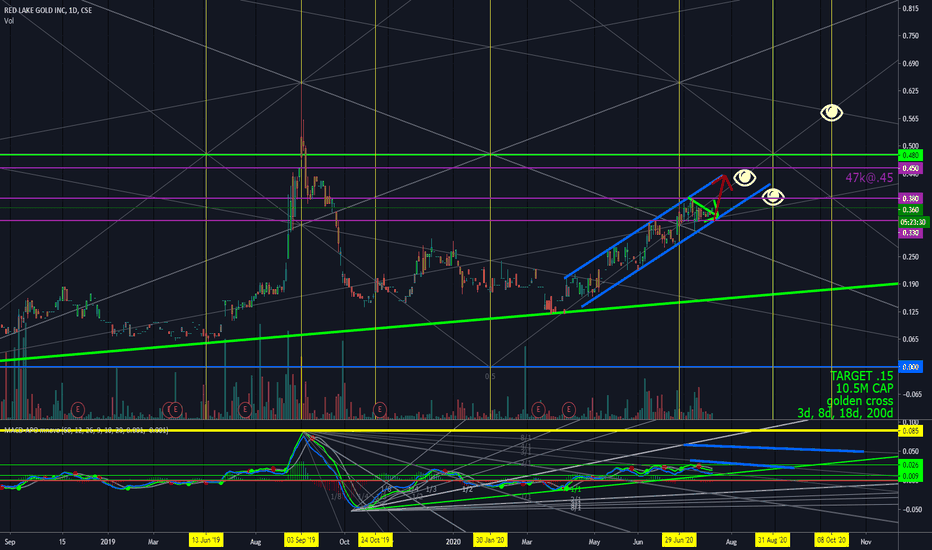Click the green 0.026 MACD value tag
The image size is (932, 550).
pos(911,464)
